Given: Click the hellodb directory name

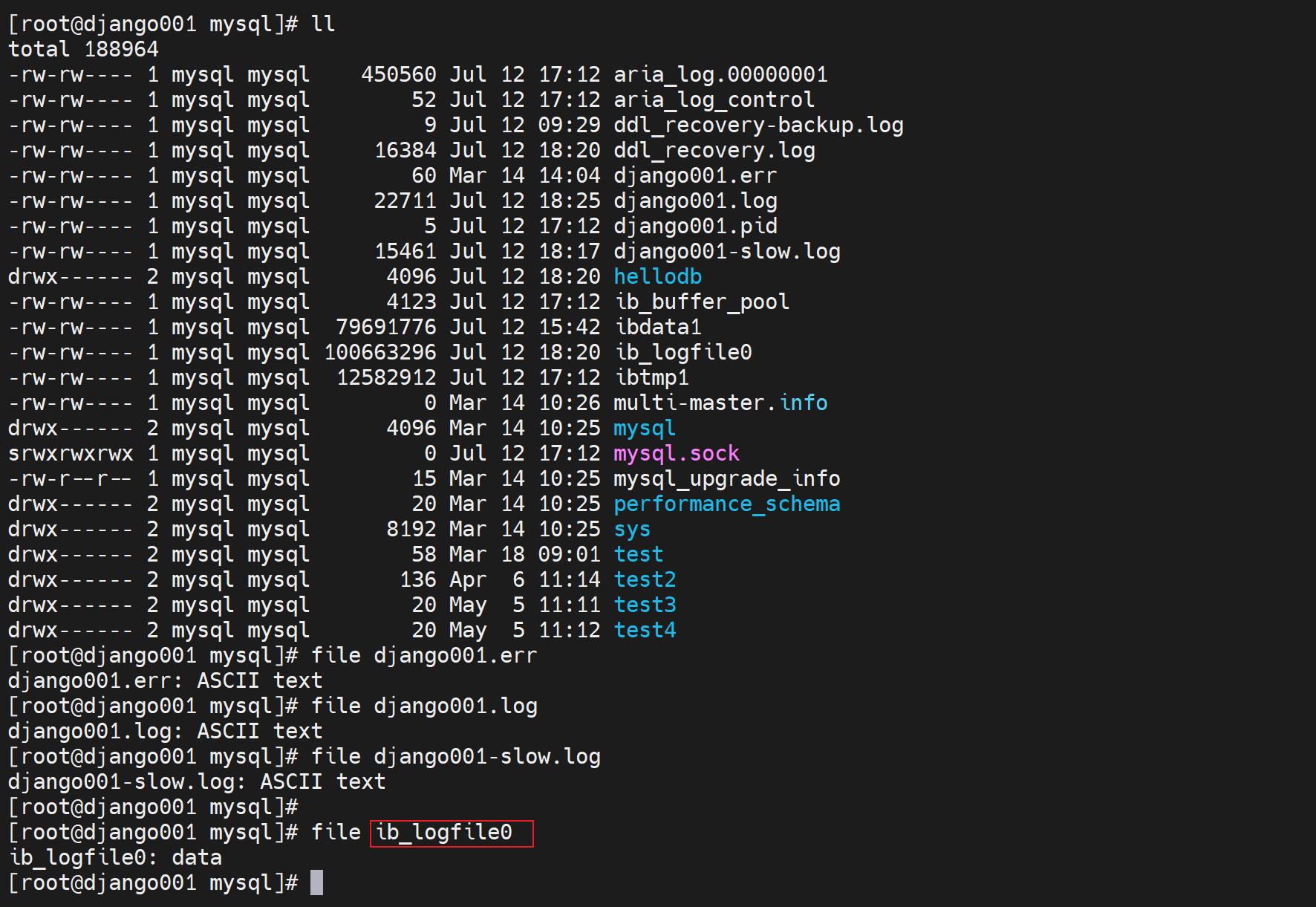Looking at the screenshot, I should (x=657, y=276).
